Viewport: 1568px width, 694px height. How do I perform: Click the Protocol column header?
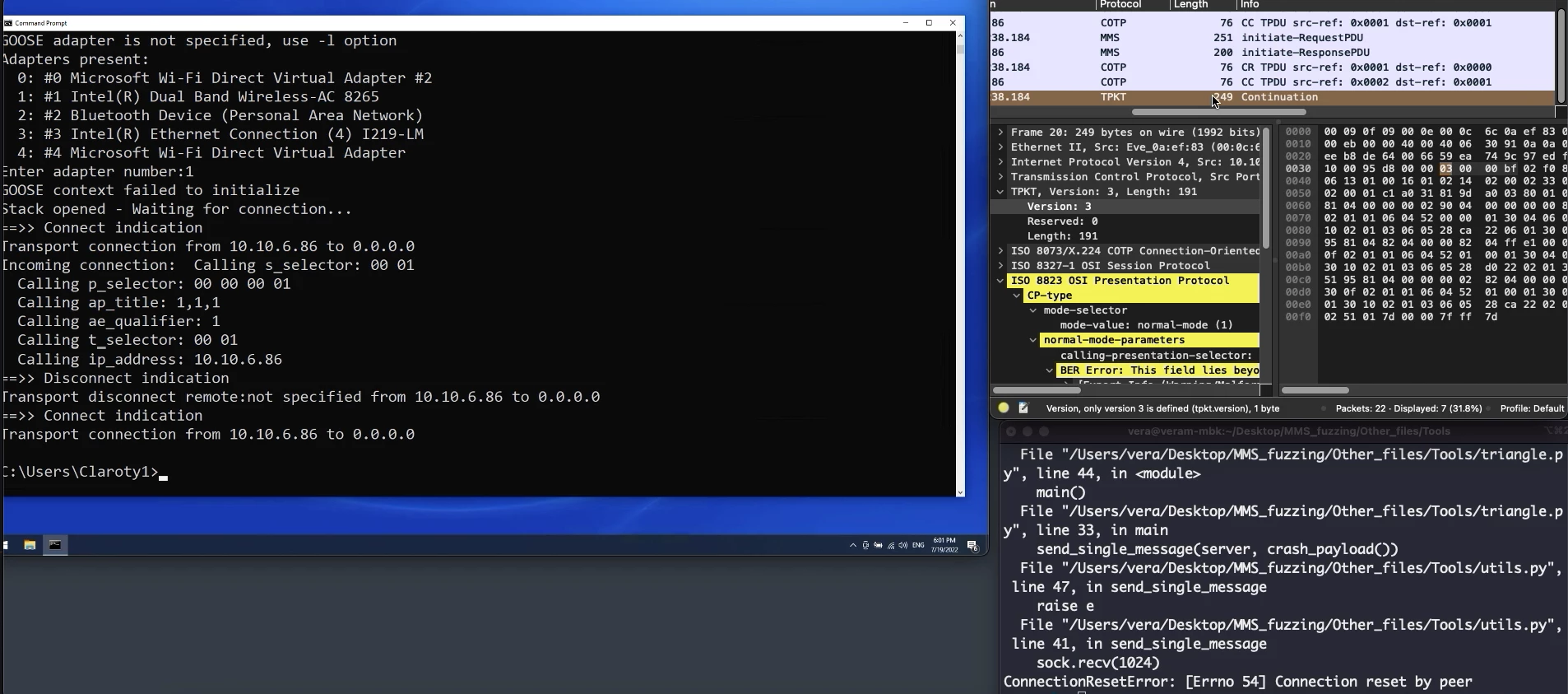click(x=1120, y=5)
